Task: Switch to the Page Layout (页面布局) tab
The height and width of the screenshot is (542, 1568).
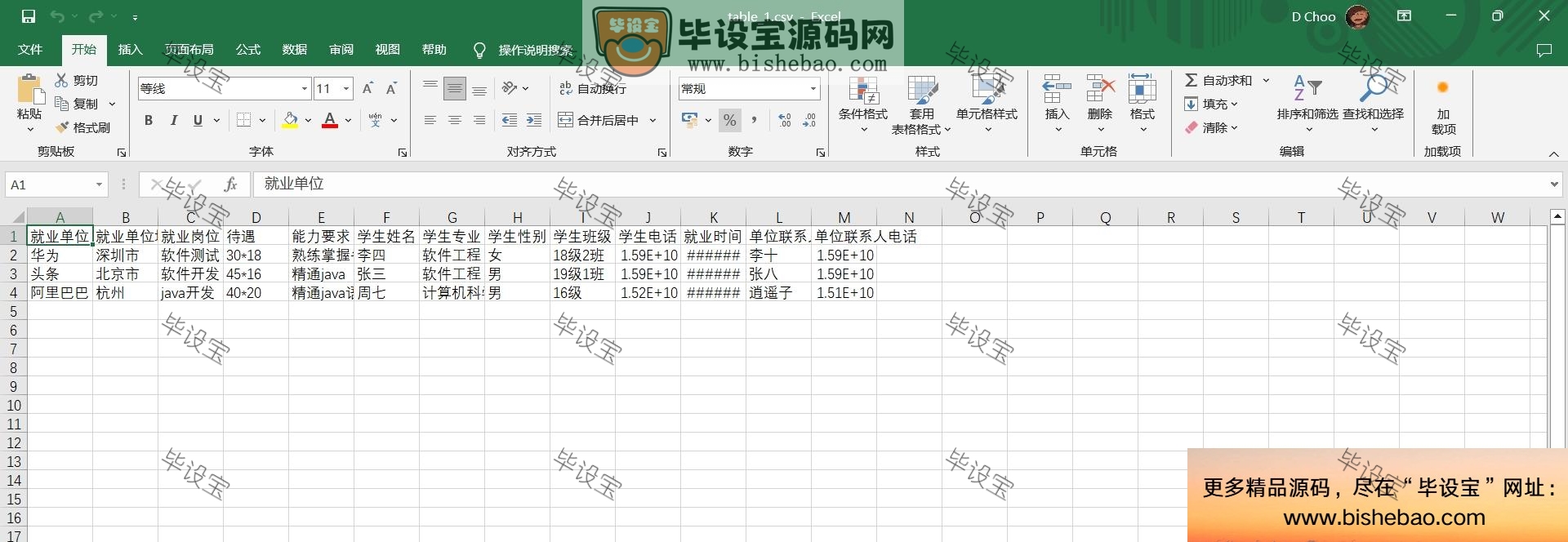Action: [189, 50]
